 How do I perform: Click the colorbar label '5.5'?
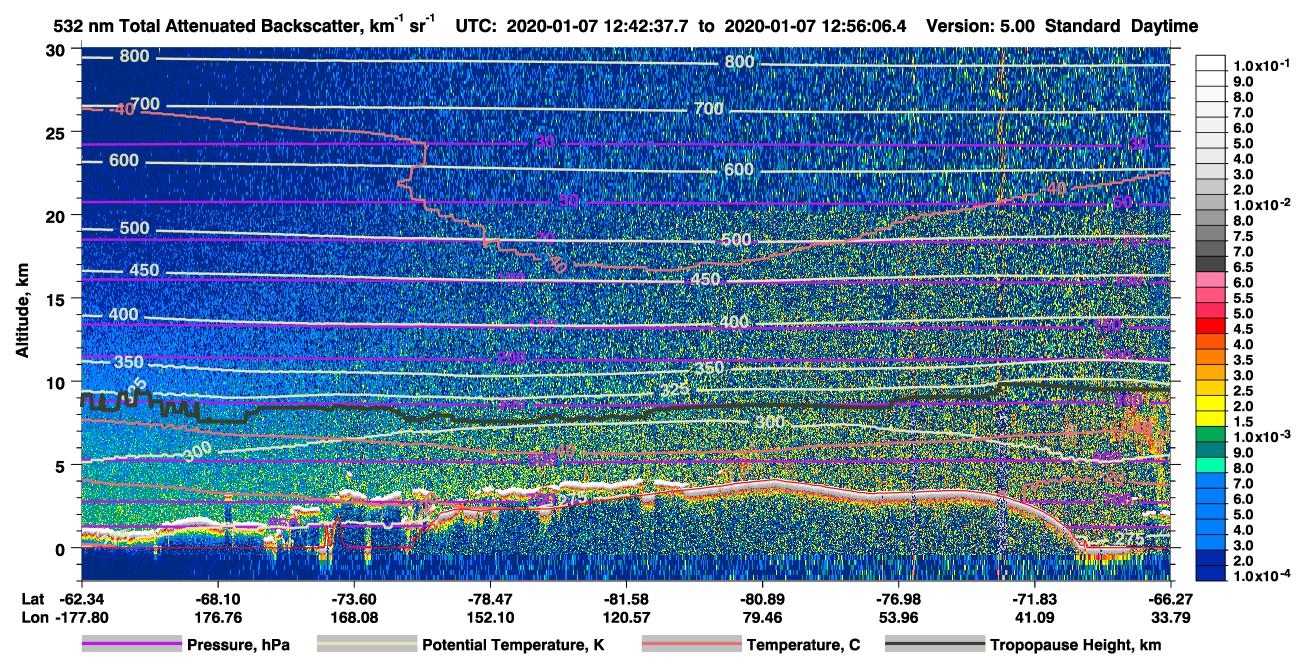1242,298
